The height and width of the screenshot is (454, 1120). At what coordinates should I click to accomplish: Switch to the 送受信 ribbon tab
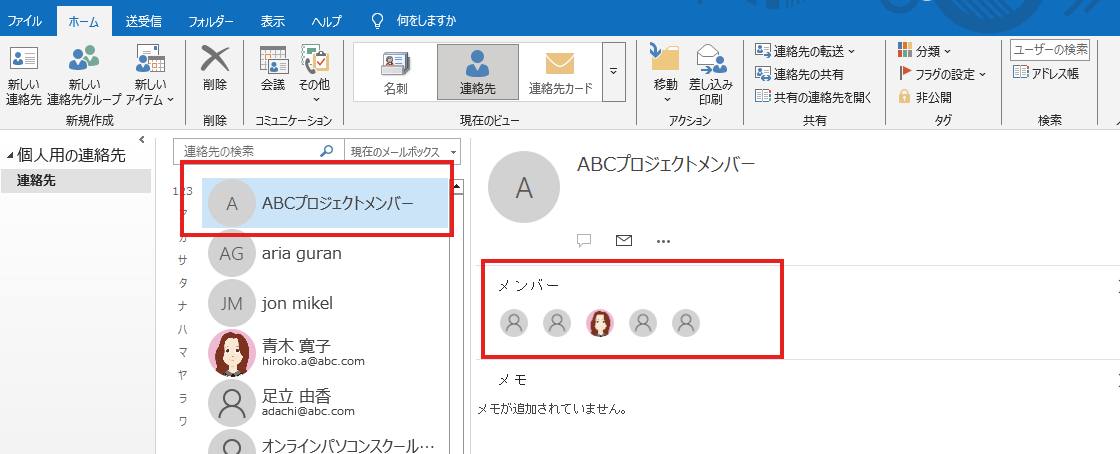pyautogui.click(x=142, y=21)
